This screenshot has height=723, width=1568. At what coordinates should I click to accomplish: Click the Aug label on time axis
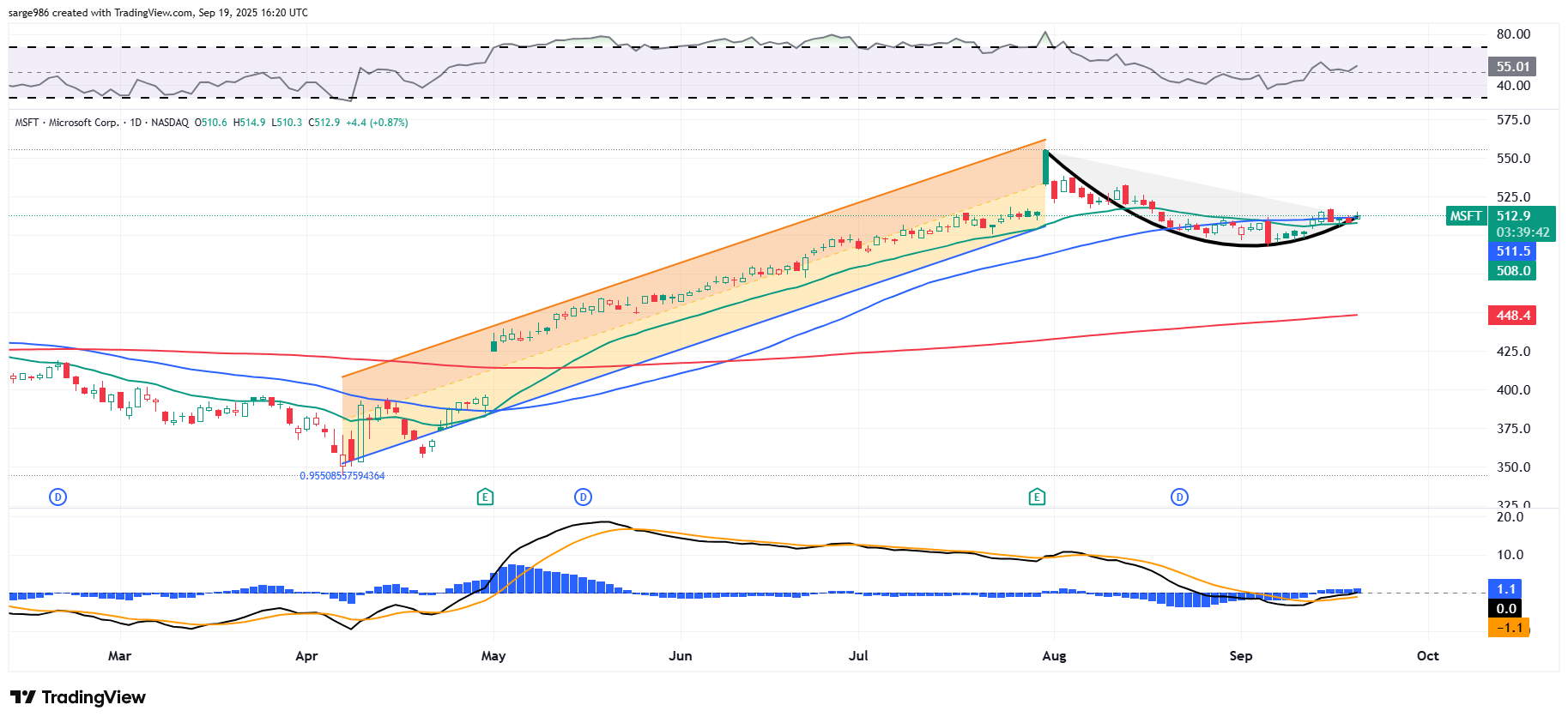pos(1054,656)
